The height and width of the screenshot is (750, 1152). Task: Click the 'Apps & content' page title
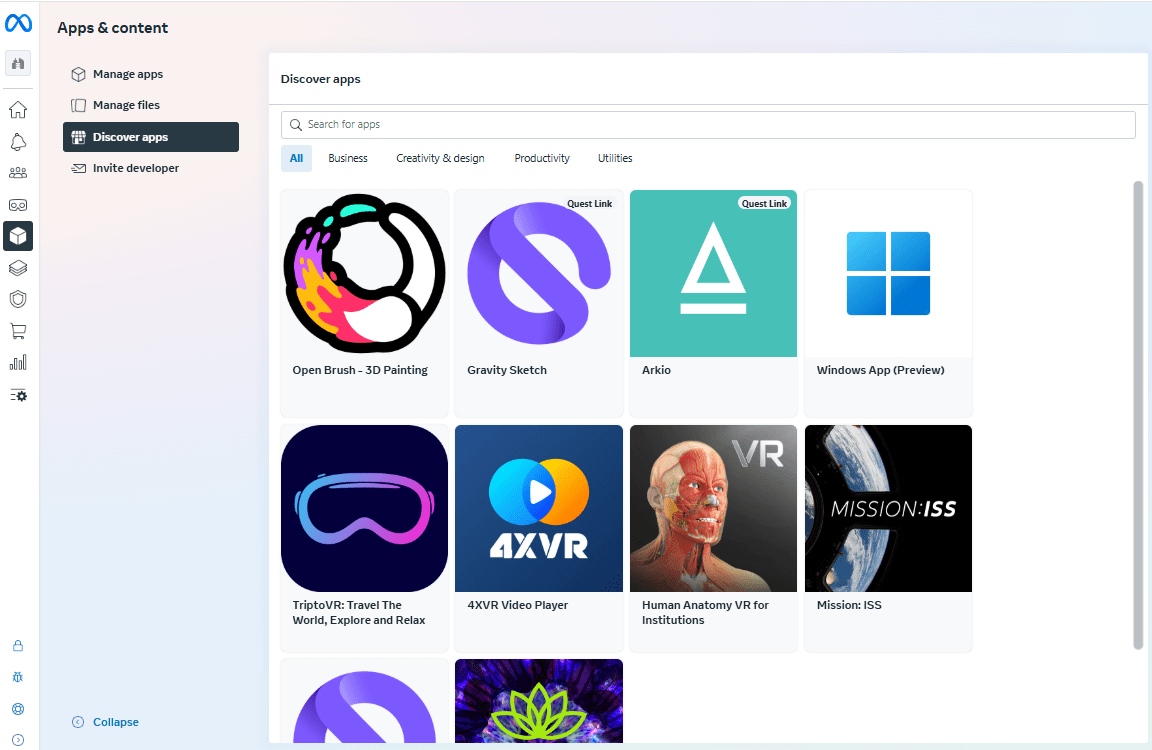tap(112, 28)
